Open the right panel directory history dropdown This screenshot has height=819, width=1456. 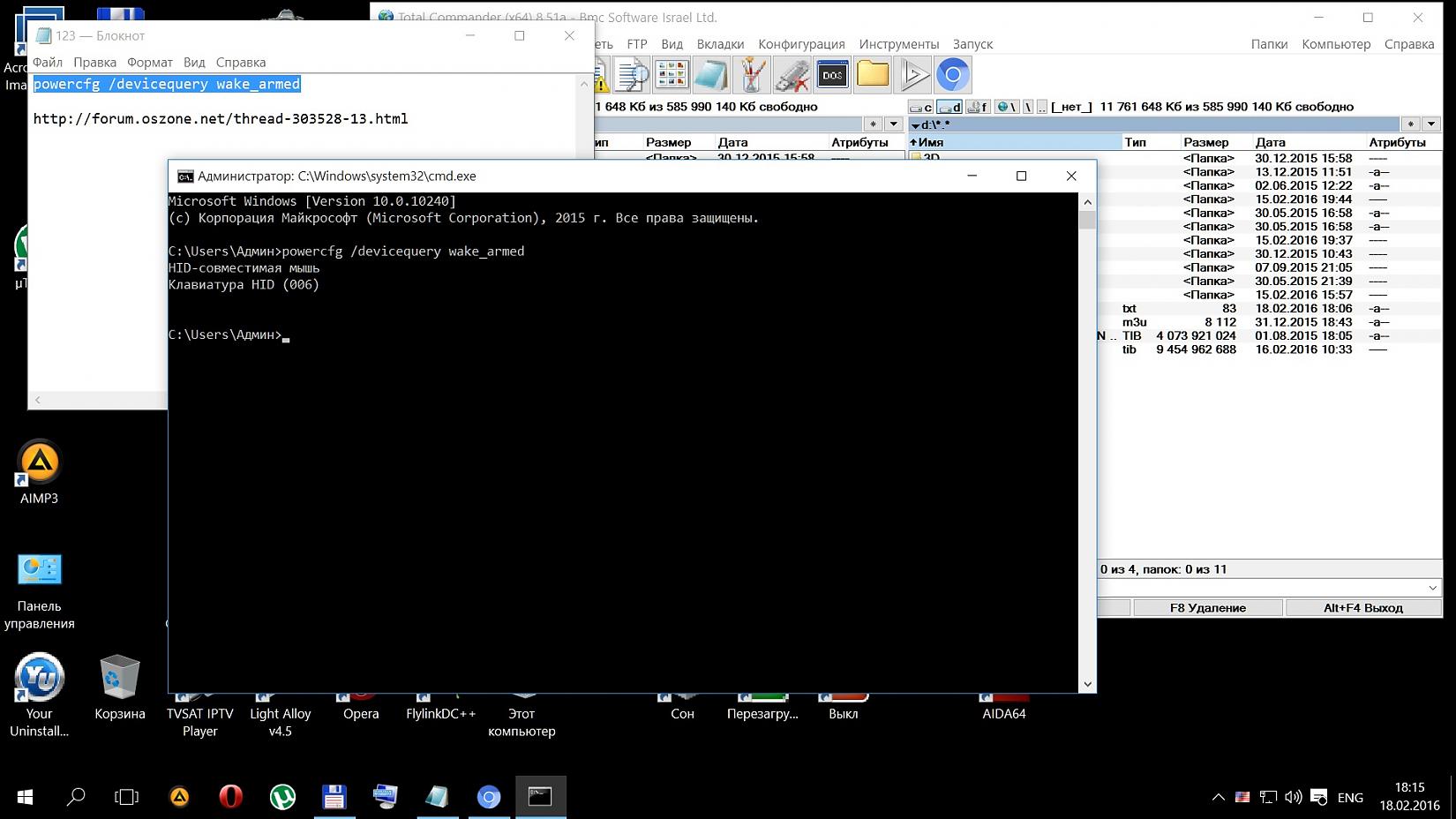1431,124
